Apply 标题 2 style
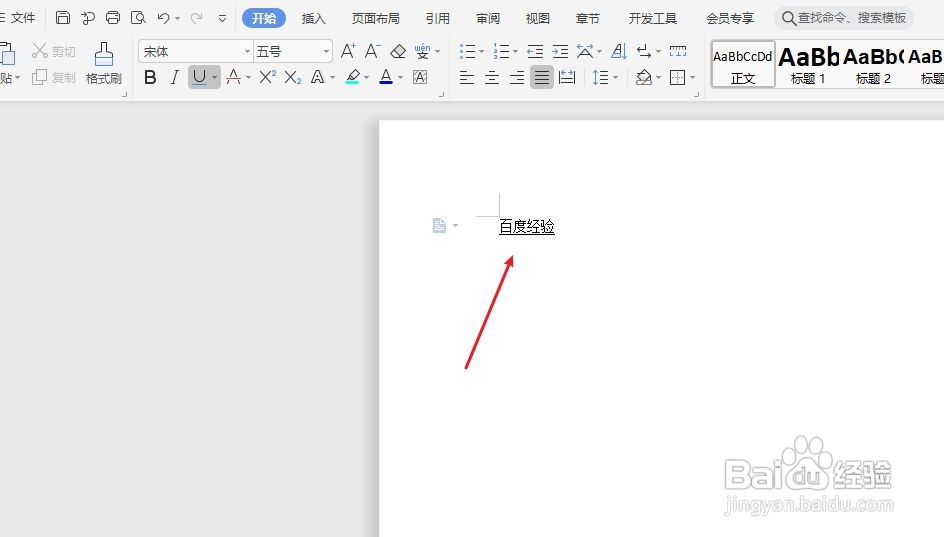The width and height of the screenshot is (944, 537). [873, 64]
